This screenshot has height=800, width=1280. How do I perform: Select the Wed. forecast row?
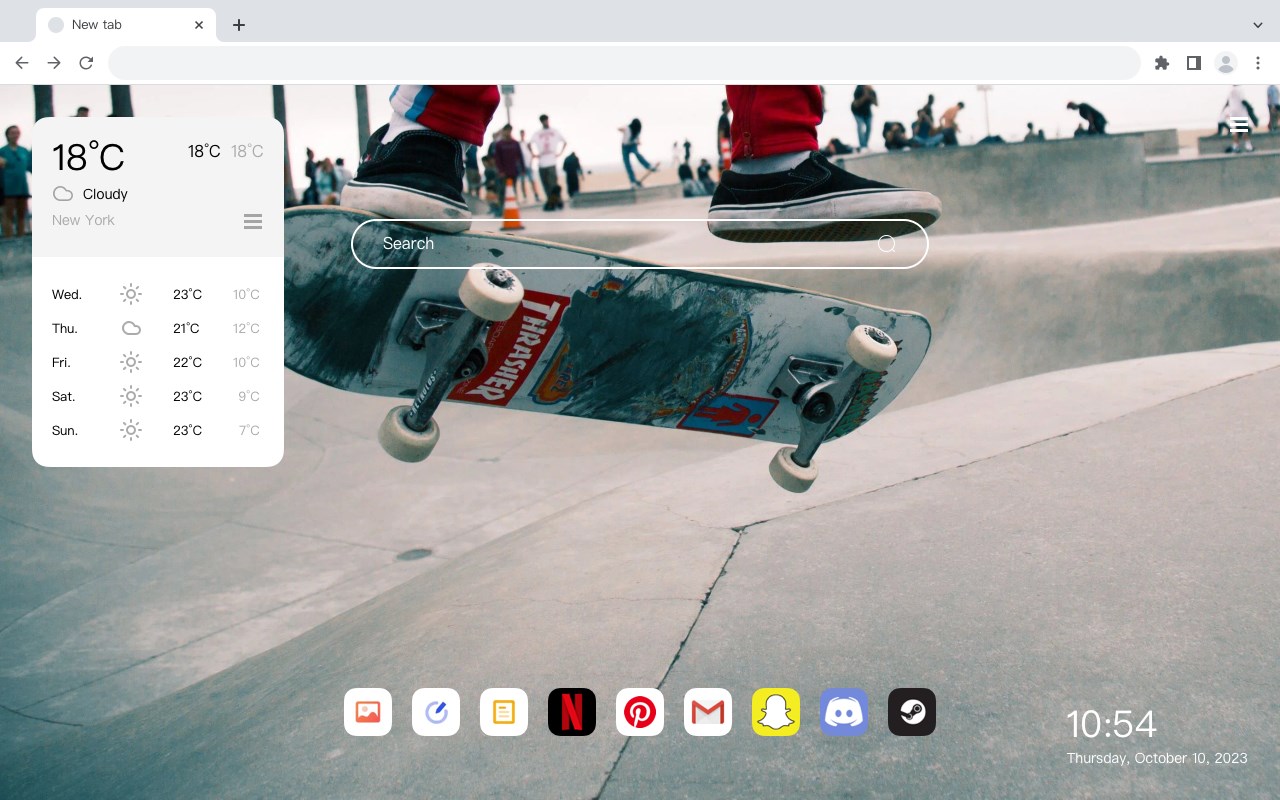(x=158, y=294)
